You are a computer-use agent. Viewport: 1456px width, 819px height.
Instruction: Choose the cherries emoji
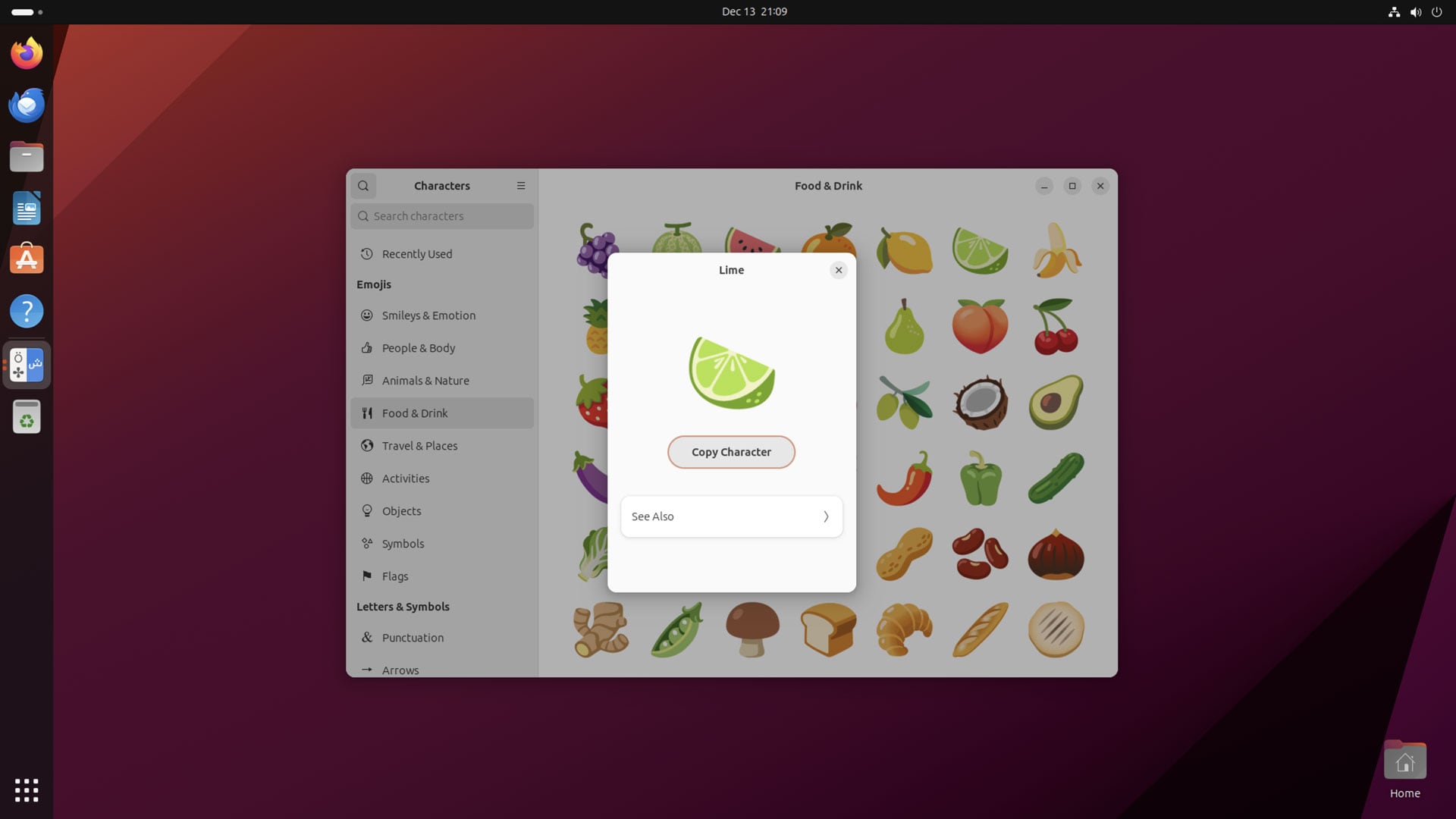[1056, 326]
